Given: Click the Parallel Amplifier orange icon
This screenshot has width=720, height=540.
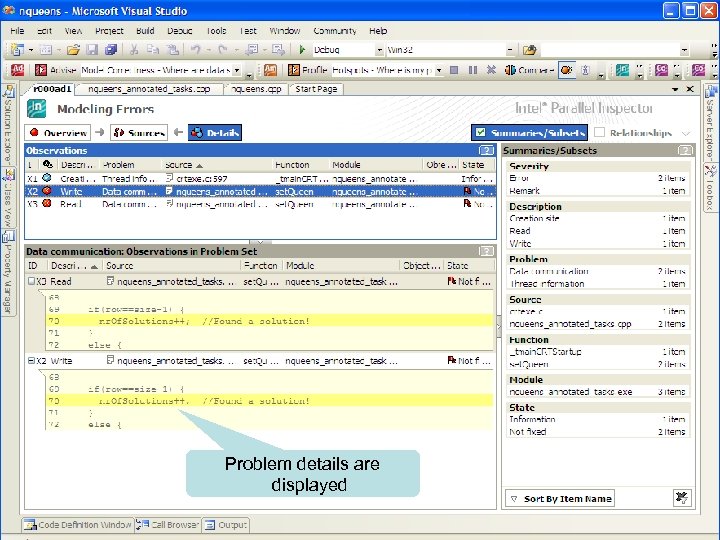Looking at the screenshot, I should click(x=270, y=70).
